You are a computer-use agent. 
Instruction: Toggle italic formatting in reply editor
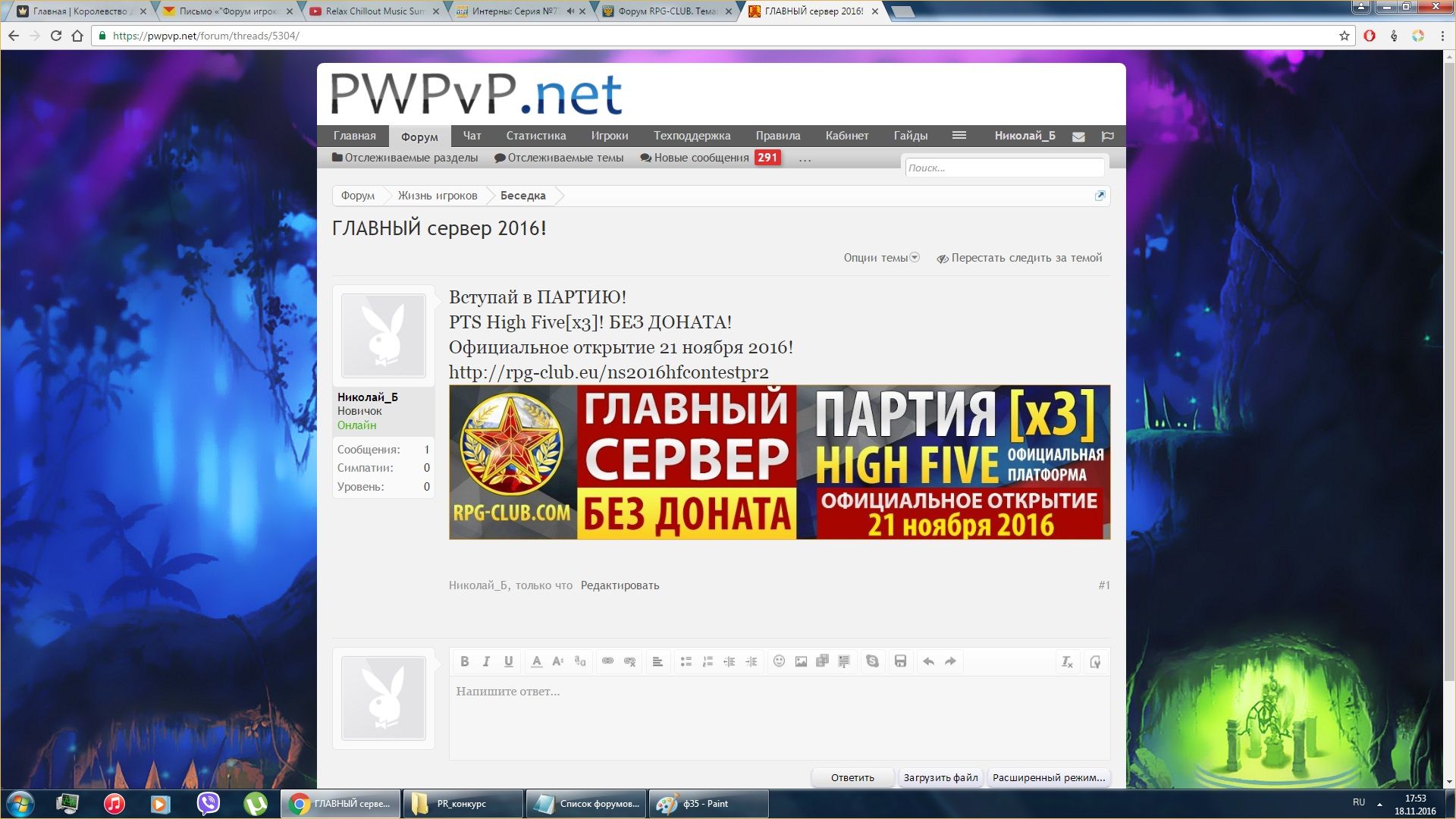click(x=487, y=661)
